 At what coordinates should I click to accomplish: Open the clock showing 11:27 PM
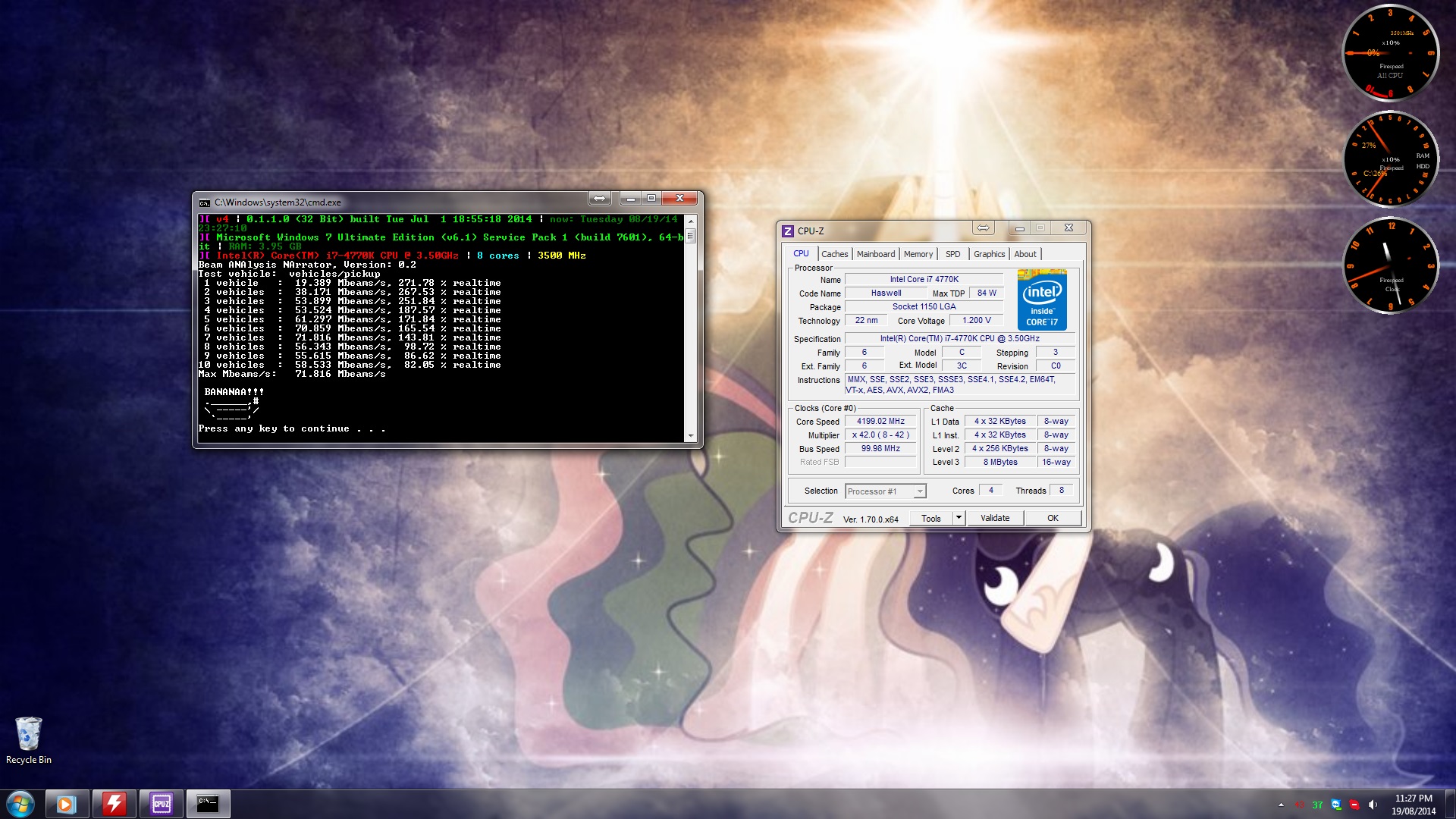(x=1413, y=804)
